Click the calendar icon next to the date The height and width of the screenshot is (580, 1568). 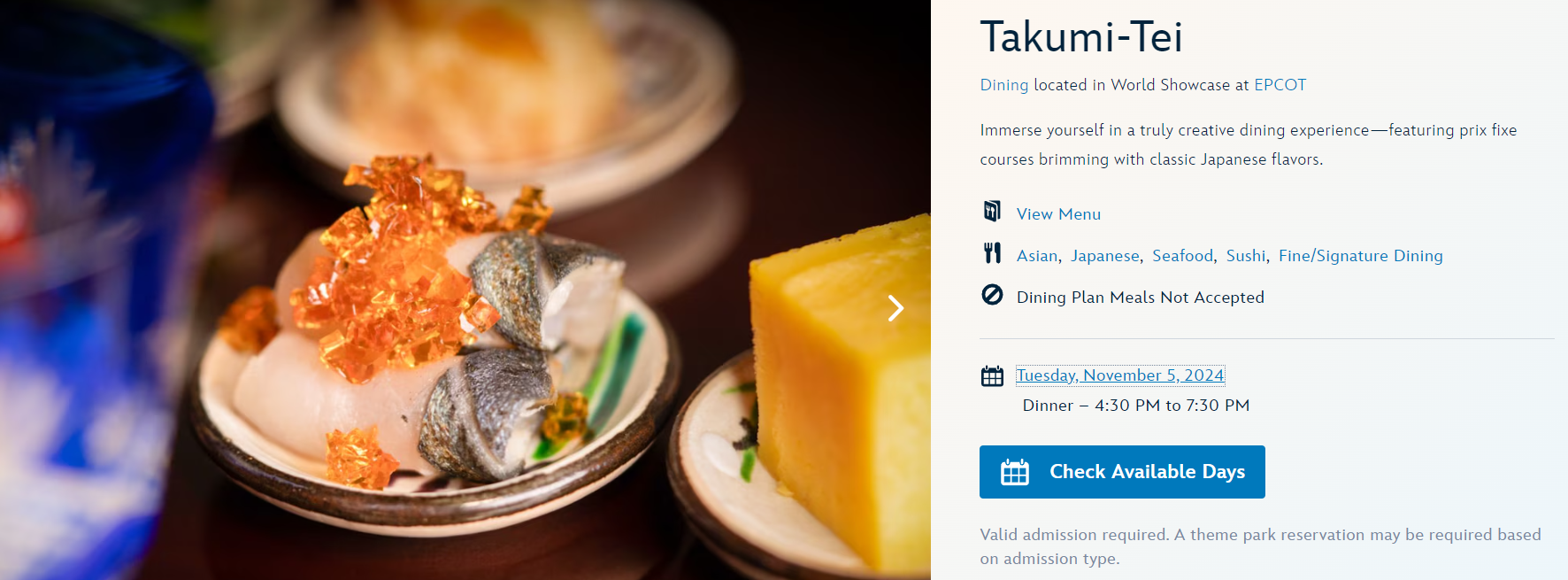pyautogui.click(x=992, y=376)
